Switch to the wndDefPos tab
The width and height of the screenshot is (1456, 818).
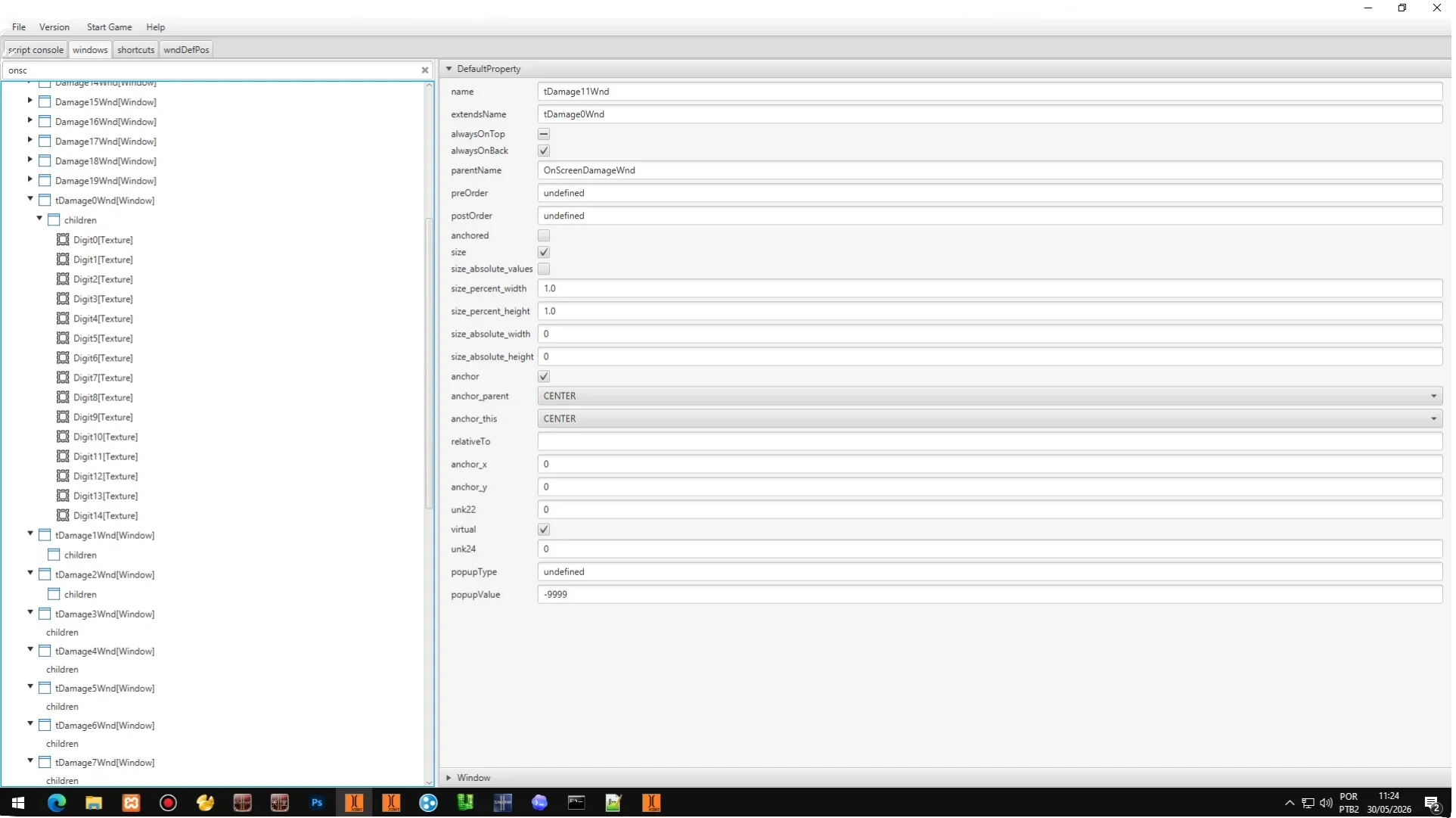coord(186,50)
